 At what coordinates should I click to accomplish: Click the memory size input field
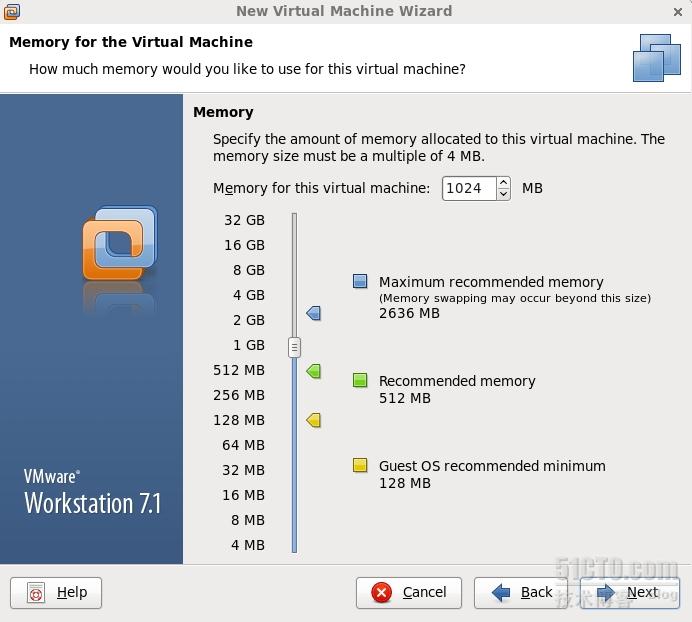[469, 188]
